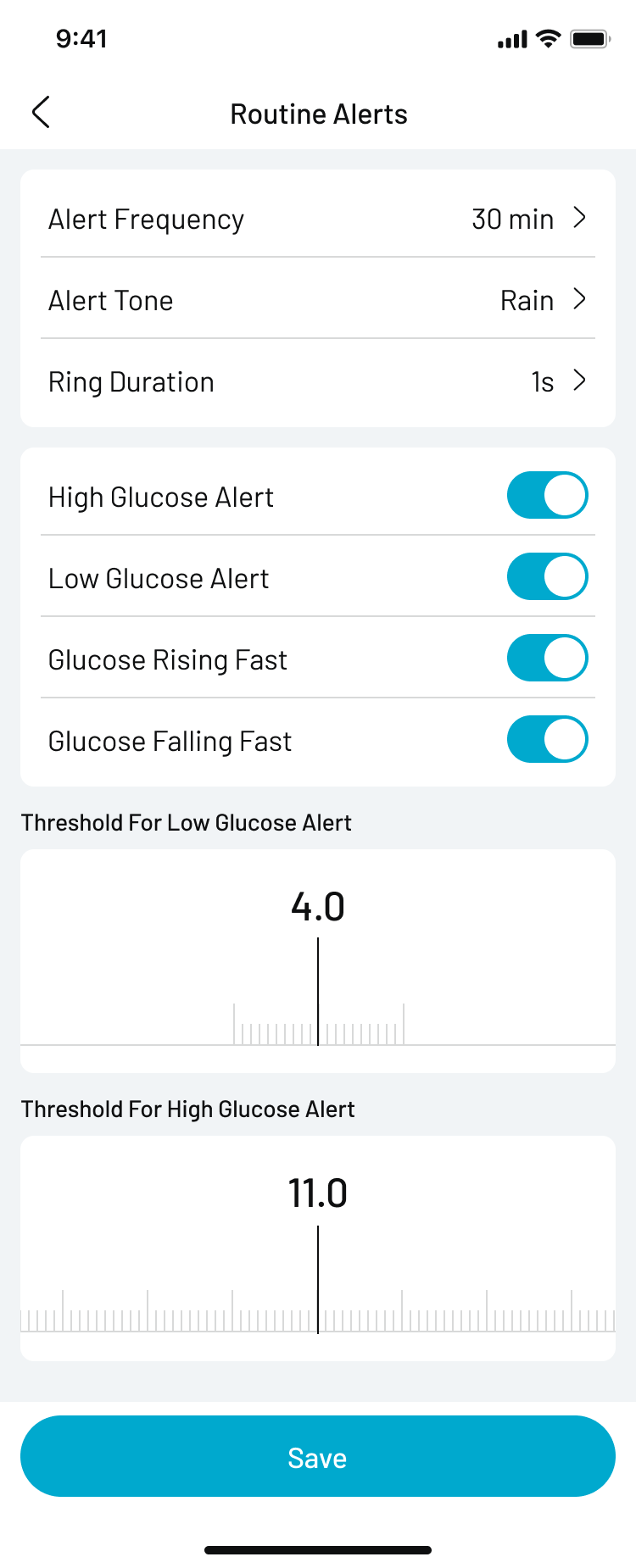The width and height of the screenshot is (636, 1568).
Task: Switch off Glucose Falling Fast alert
Action: (547, 740)
